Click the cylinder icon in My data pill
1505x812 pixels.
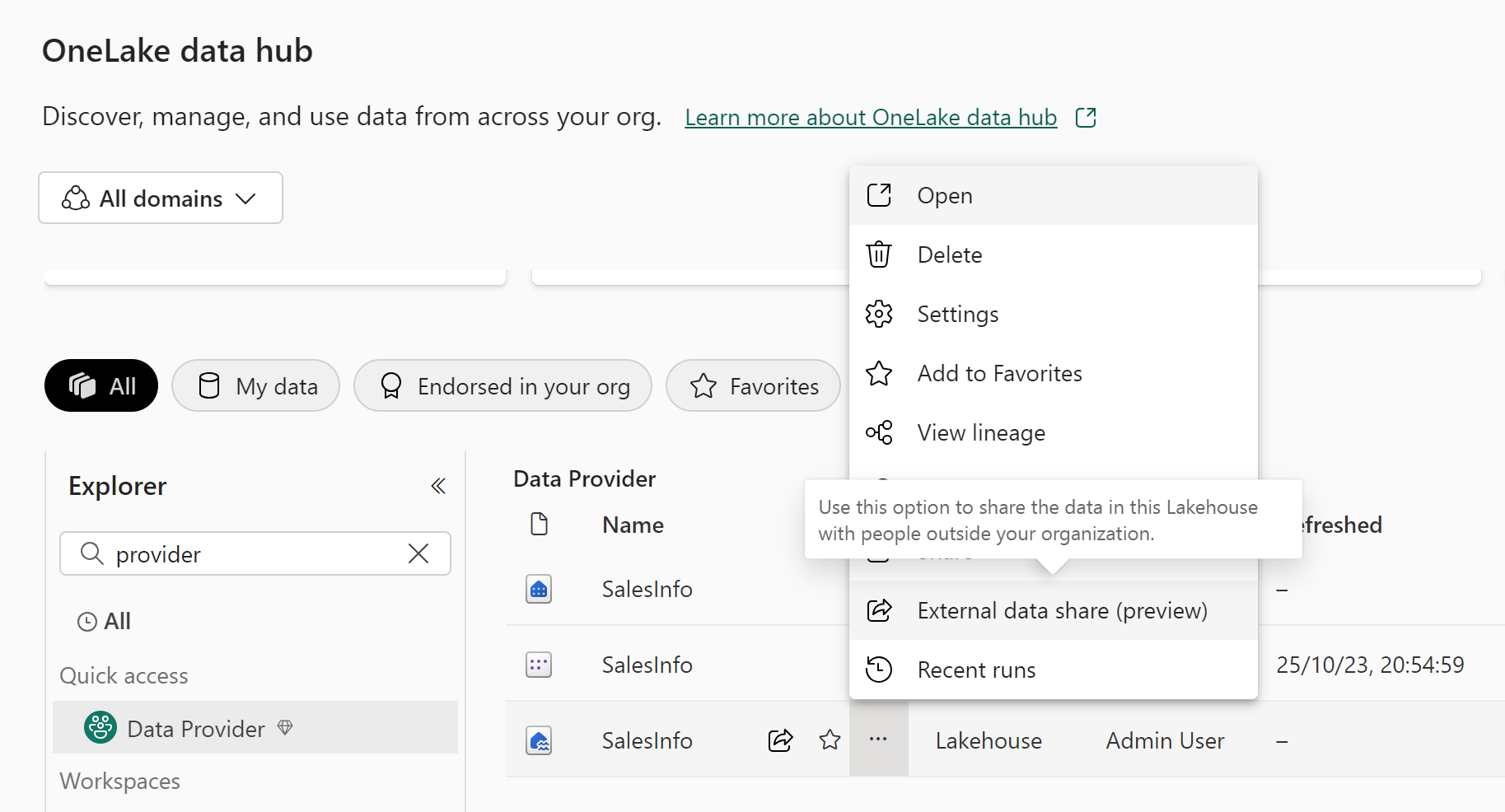209,385
